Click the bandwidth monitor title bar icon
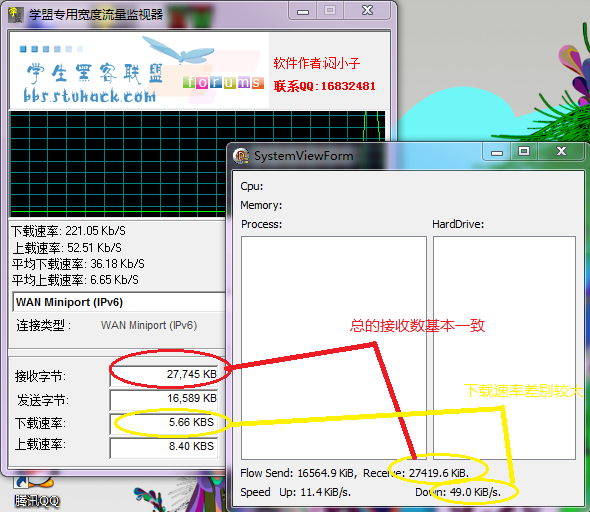The image size is (590, 512). pyautogui.click(x=15, y=15)
